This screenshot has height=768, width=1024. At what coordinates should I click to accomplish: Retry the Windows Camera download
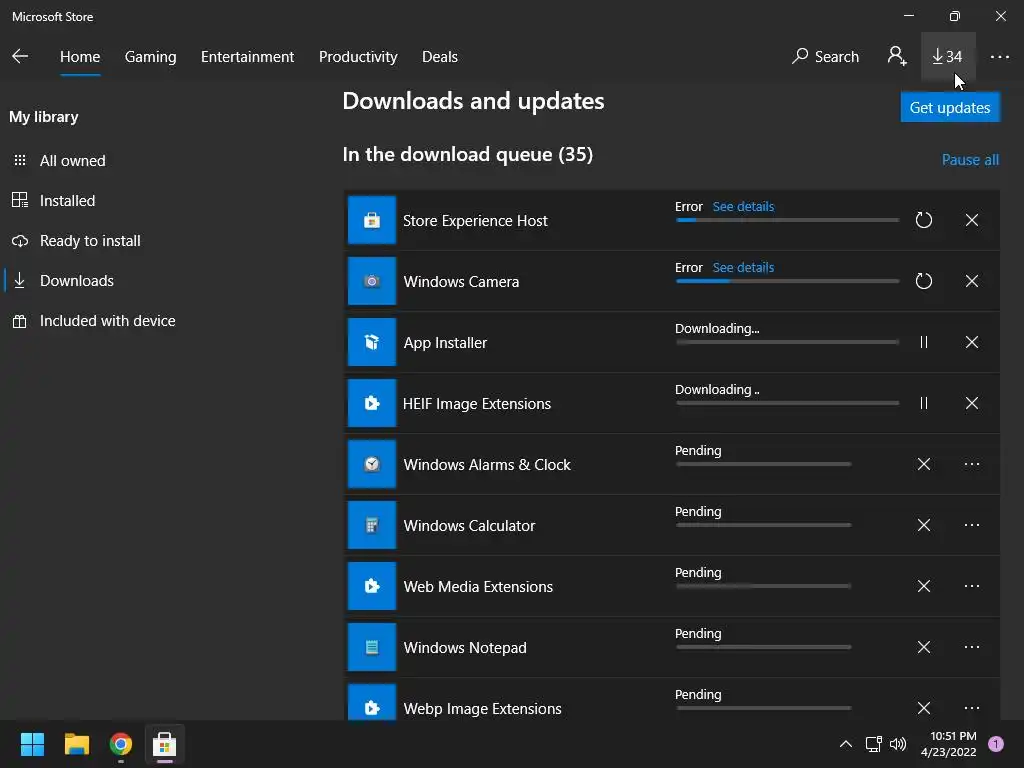pos(923,281)
